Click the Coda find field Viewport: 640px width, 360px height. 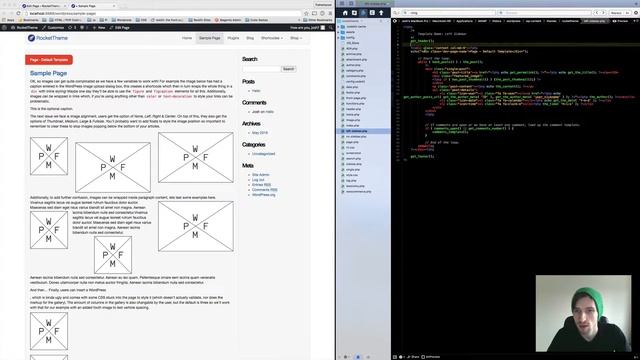pyautogui.click(x=448, y=13)
